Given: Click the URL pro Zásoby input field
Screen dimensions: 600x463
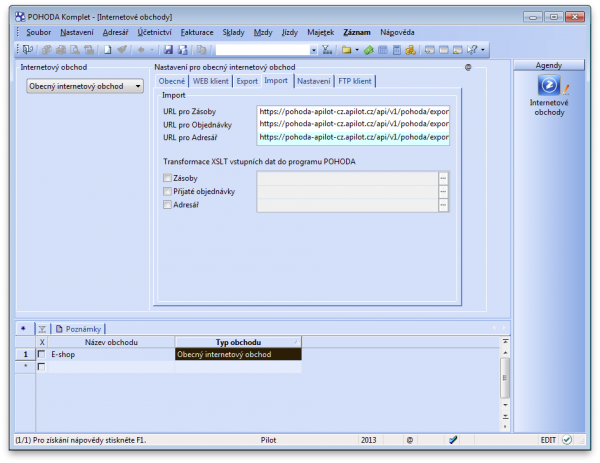Looking at the screenshot, I should [353, 112].
